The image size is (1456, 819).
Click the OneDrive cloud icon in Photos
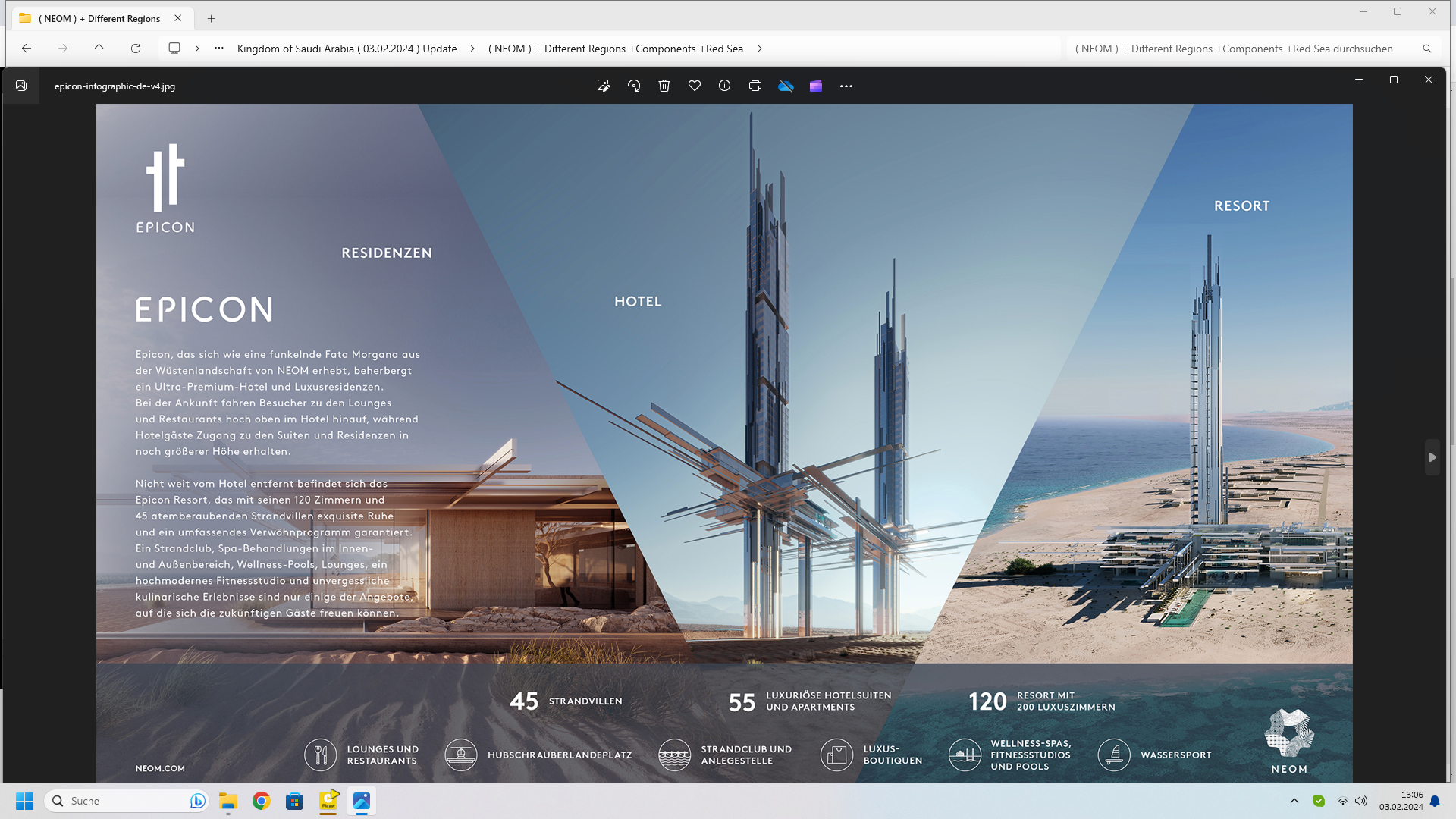(786, 86)
